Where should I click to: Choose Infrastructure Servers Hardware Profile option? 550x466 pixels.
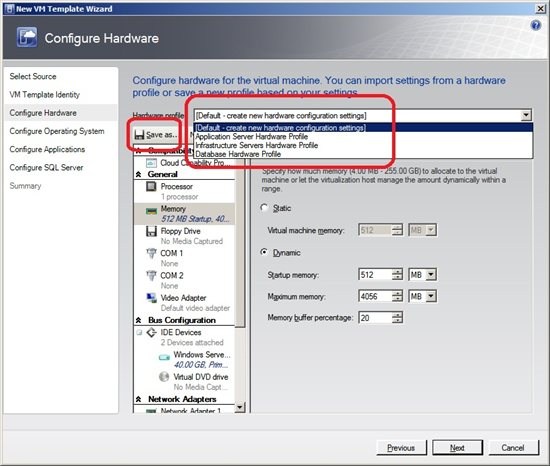(x=363, y=145)
